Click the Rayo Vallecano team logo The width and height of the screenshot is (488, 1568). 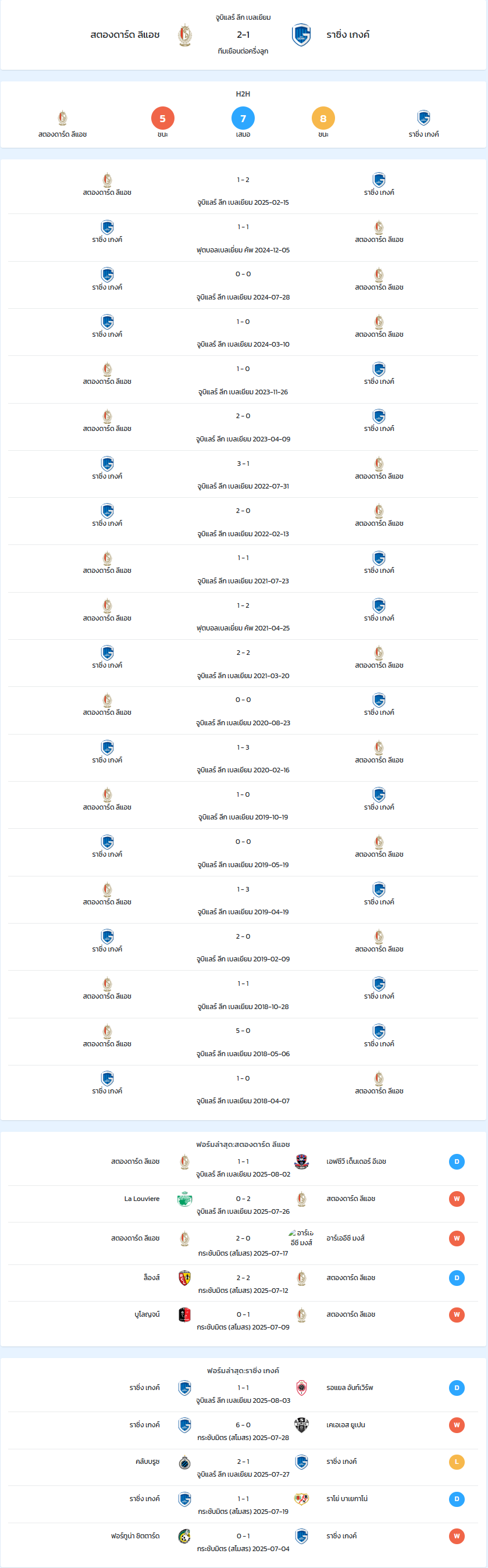301,1499
